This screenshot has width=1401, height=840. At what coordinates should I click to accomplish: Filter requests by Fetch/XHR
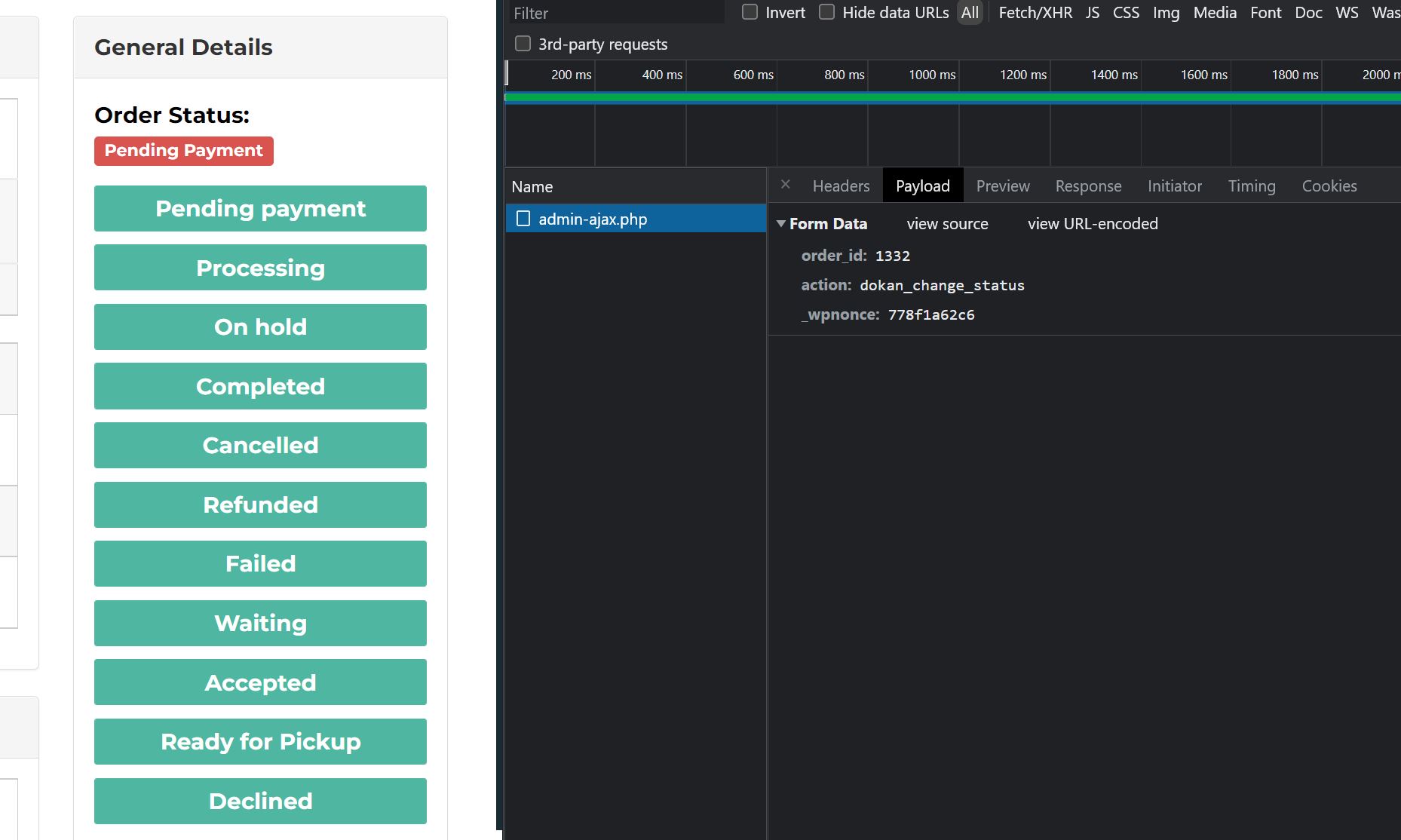pos(1035,13)
